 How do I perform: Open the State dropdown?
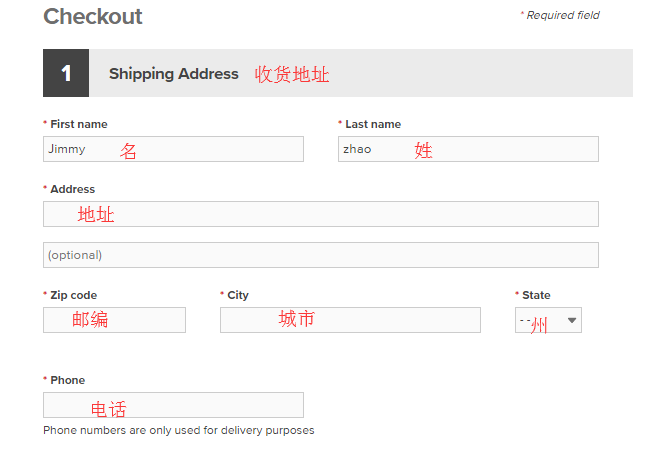(548, 320)
